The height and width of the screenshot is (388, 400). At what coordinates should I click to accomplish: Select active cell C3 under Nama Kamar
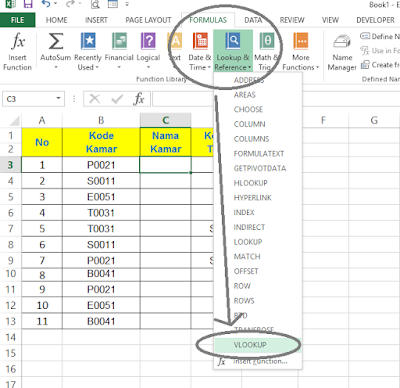pos(166,165)
